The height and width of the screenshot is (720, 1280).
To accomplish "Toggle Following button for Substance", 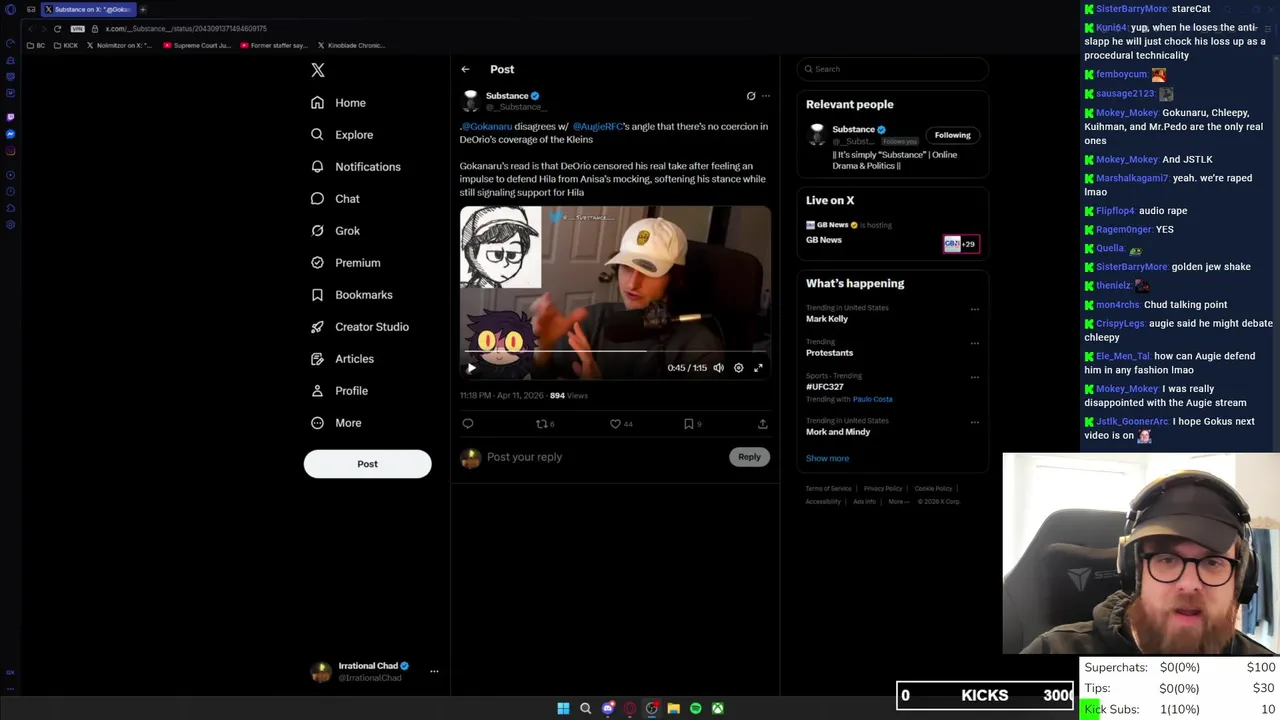I will [952, 135].
